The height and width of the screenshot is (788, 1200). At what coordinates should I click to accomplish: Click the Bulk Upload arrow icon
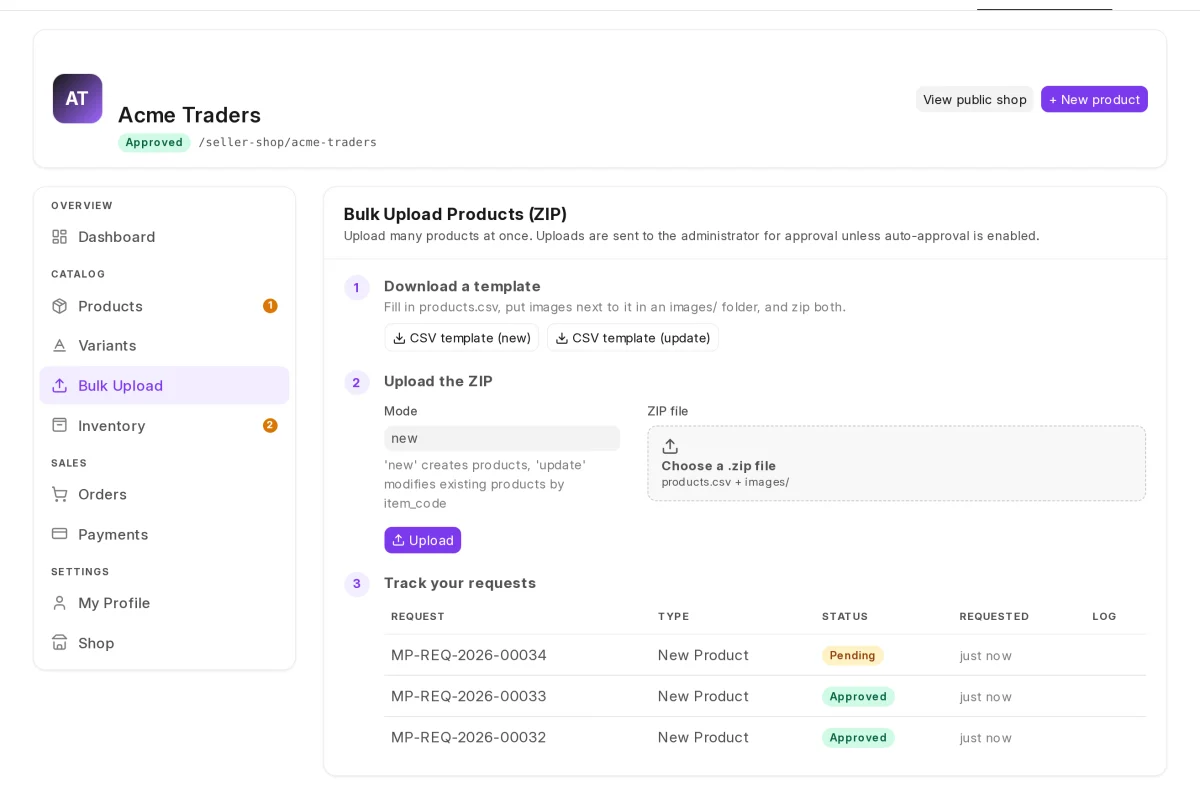[x=60, y=385]
